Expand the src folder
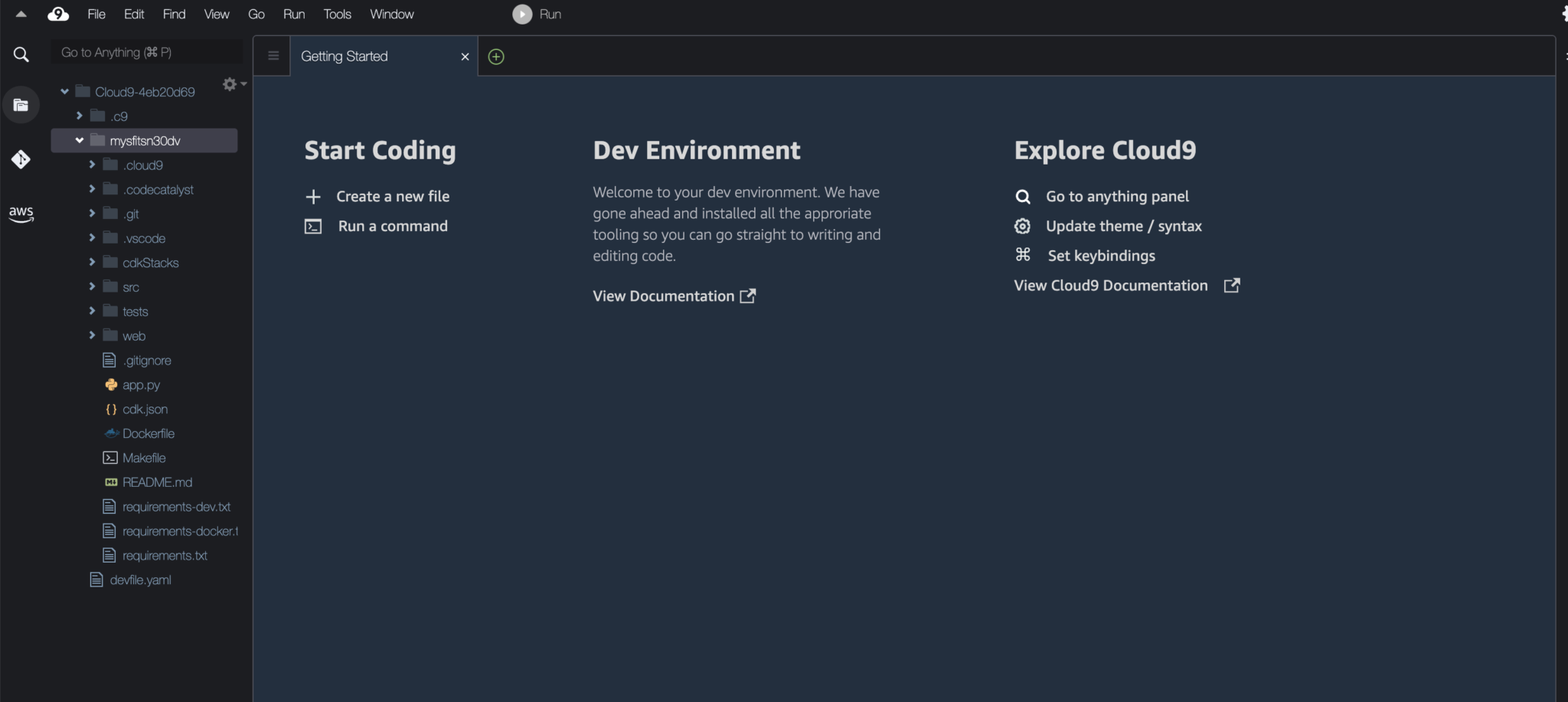The height and width of the screenshot is (702, 1568). click(x=91, y=286)
